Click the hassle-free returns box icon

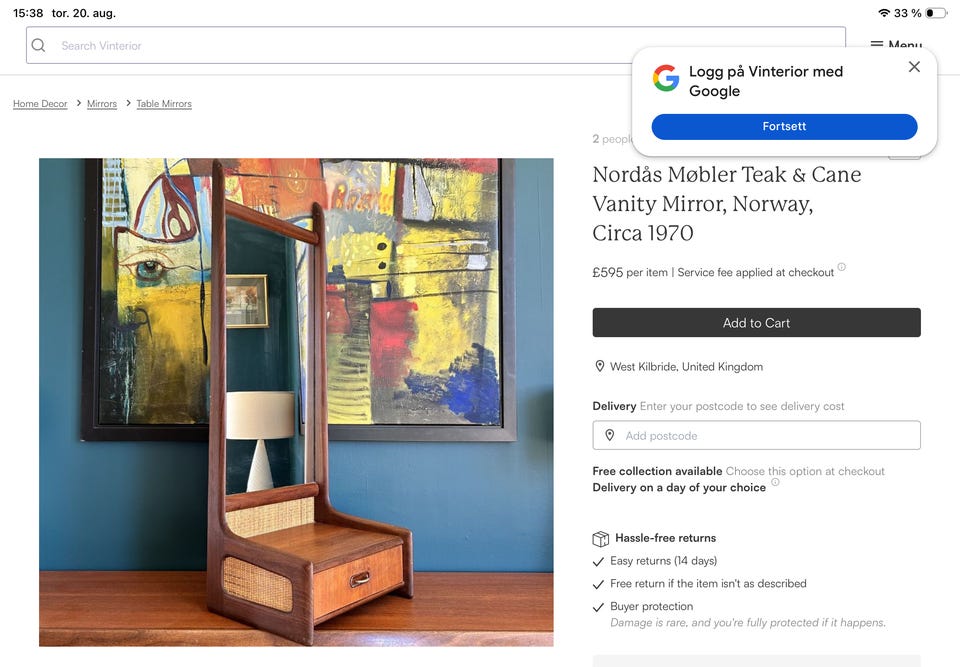pos(601,538)
